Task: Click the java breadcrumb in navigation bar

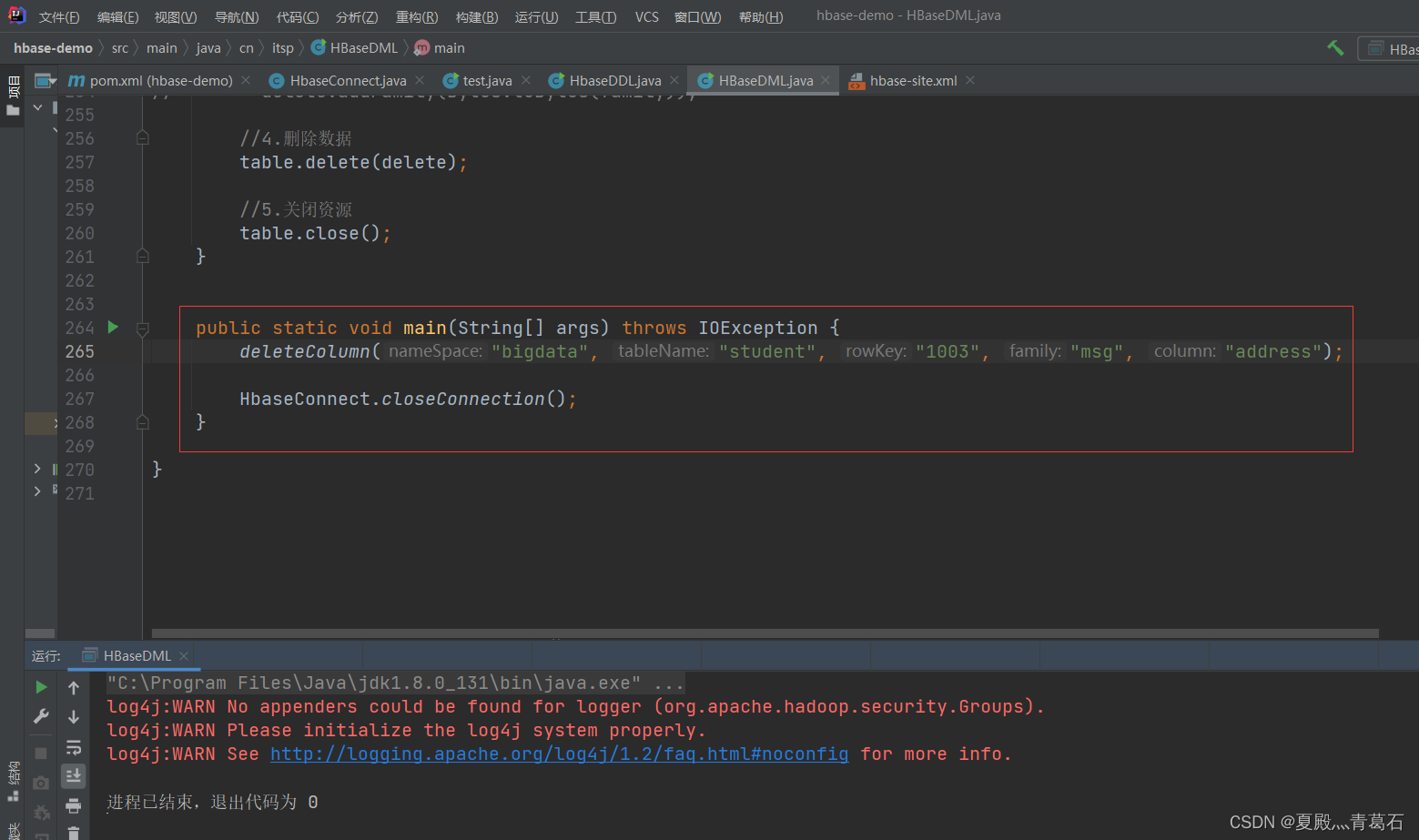Action: tap(208, 48)
